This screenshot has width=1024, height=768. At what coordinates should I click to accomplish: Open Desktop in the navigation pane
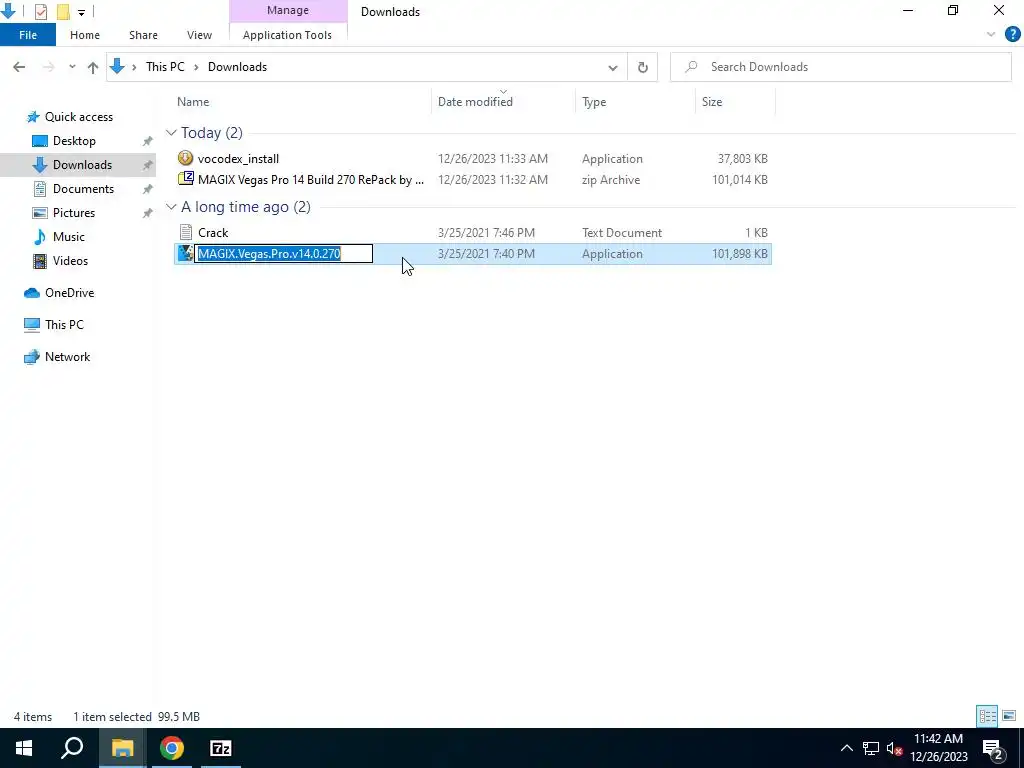click(74, 141)
